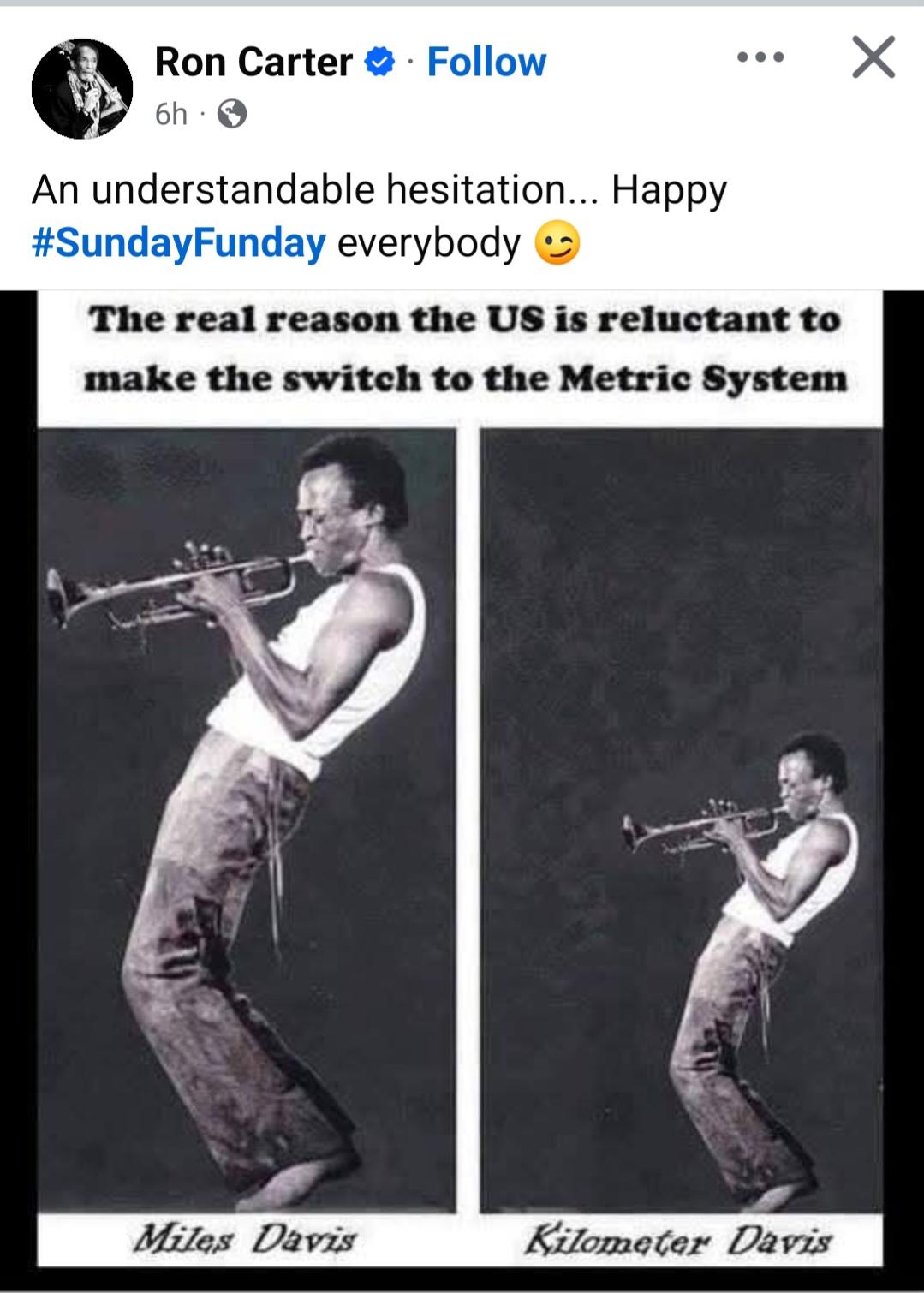924x1293 pixels.
Task: Open the three-dot post options menu
Action: pos(760,57)
